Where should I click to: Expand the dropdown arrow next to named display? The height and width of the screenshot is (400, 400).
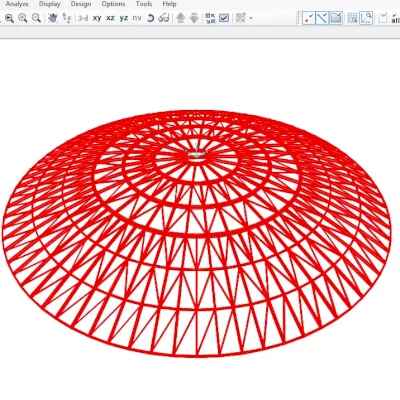click(x=251, y=18)
